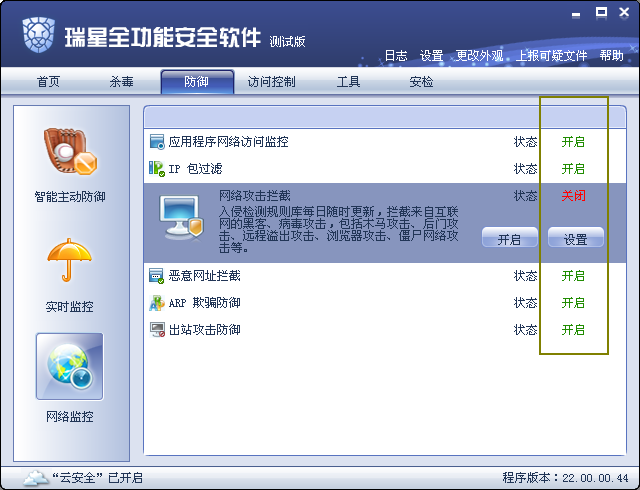Open 访问控制 tab

click(x=272, y=82)
